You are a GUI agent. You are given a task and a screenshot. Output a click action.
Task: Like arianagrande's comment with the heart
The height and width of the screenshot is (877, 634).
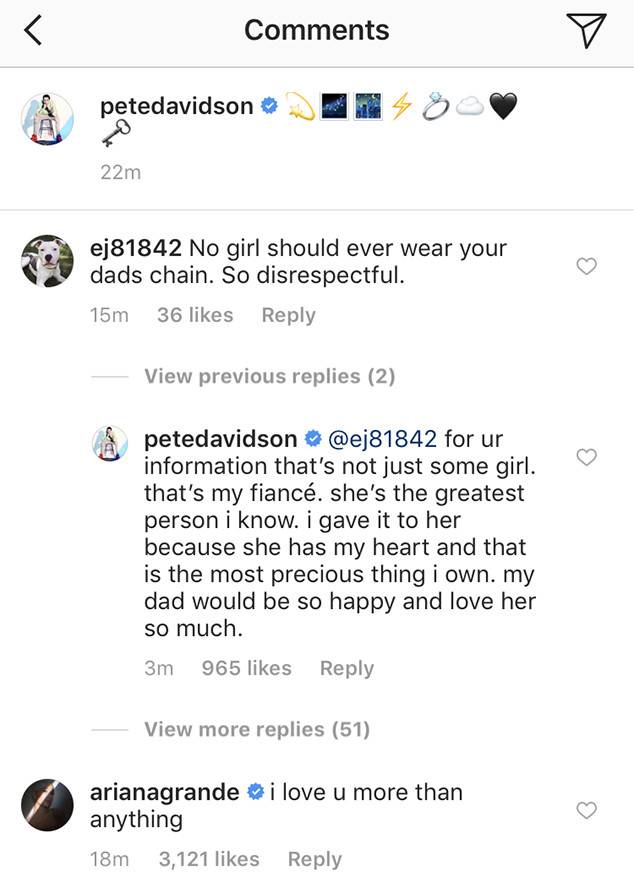586,810
